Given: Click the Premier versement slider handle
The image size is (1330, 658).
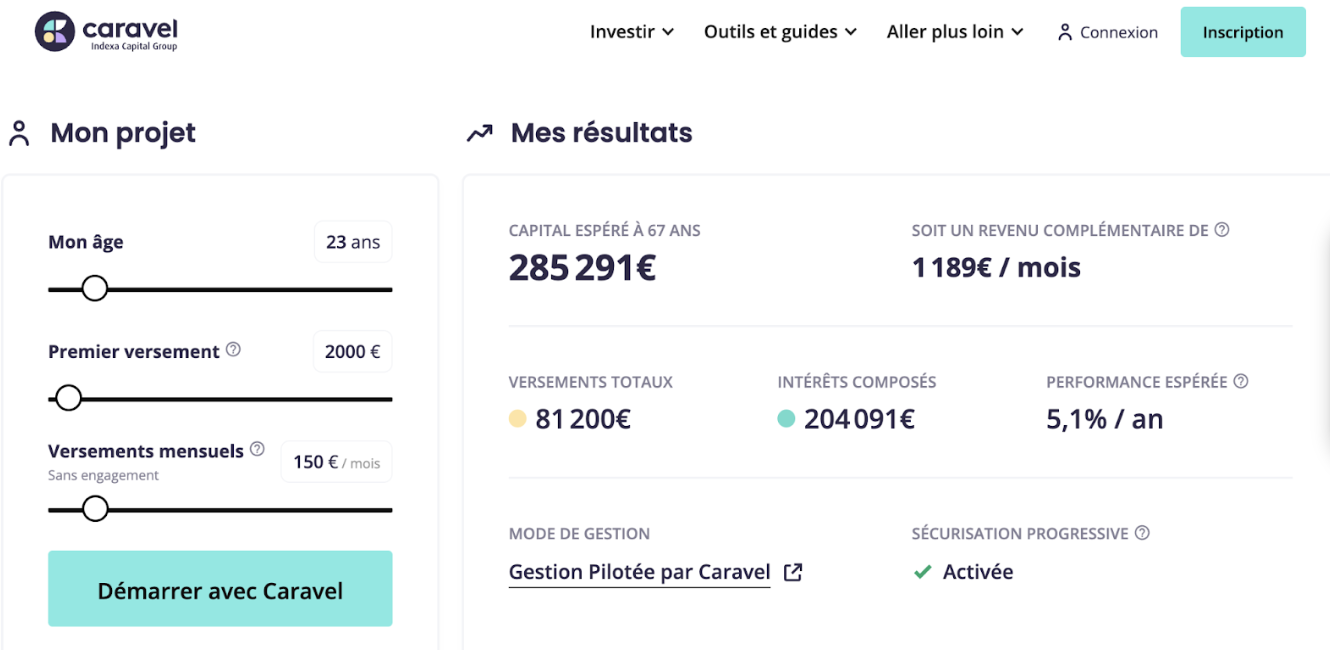Looking at the screenshot, I should (68, 398).
